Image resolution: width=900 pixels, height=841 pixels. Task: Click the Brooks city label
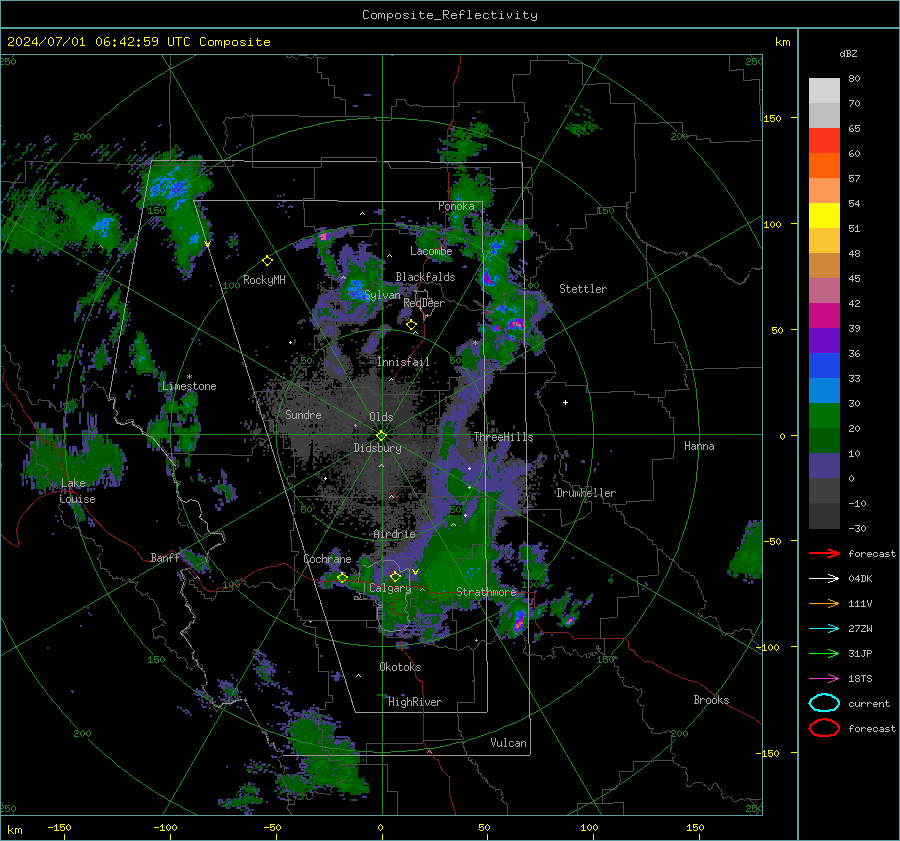point(711,700)
